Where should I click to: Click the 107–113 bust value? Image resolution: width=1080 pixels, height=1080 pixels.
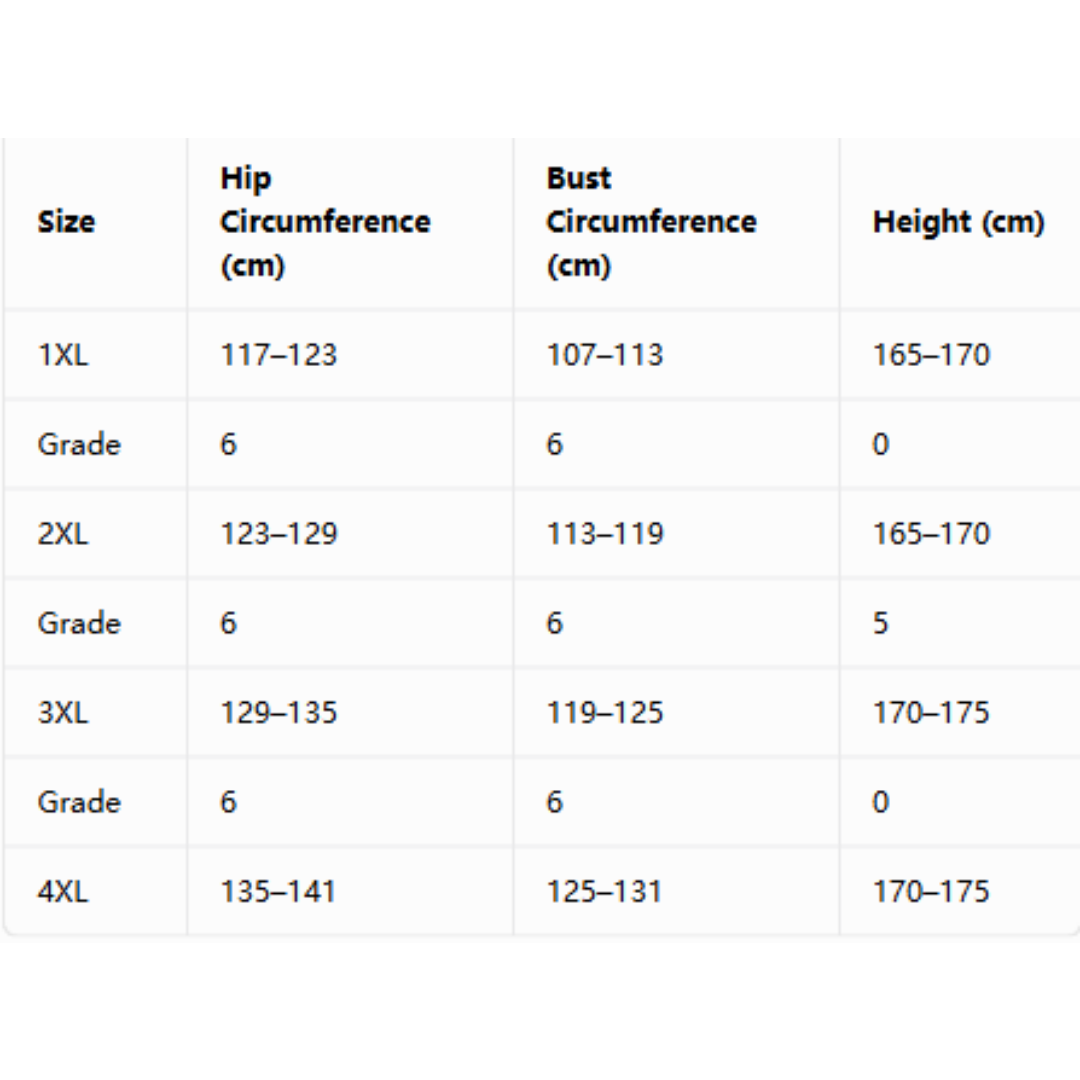pyautogui.click(x=604, y=355)
